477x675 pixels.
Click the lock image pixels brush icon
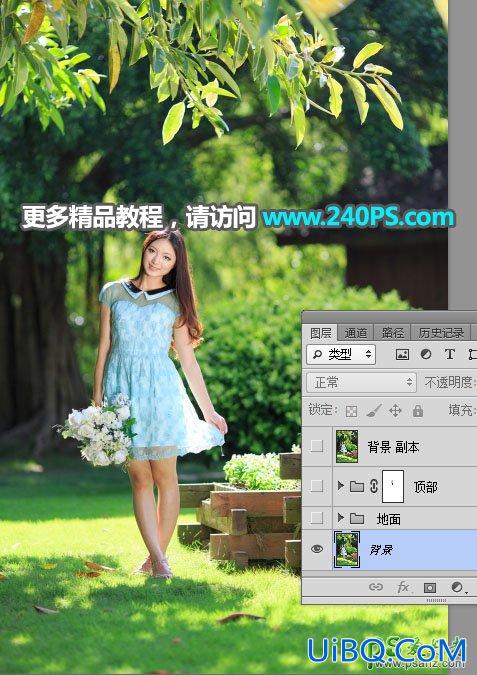click(373, 411)
